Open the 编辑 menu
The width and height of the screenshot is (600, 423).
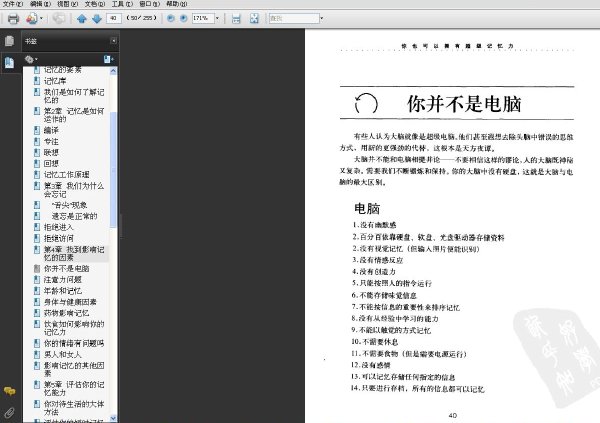(40, 4)
